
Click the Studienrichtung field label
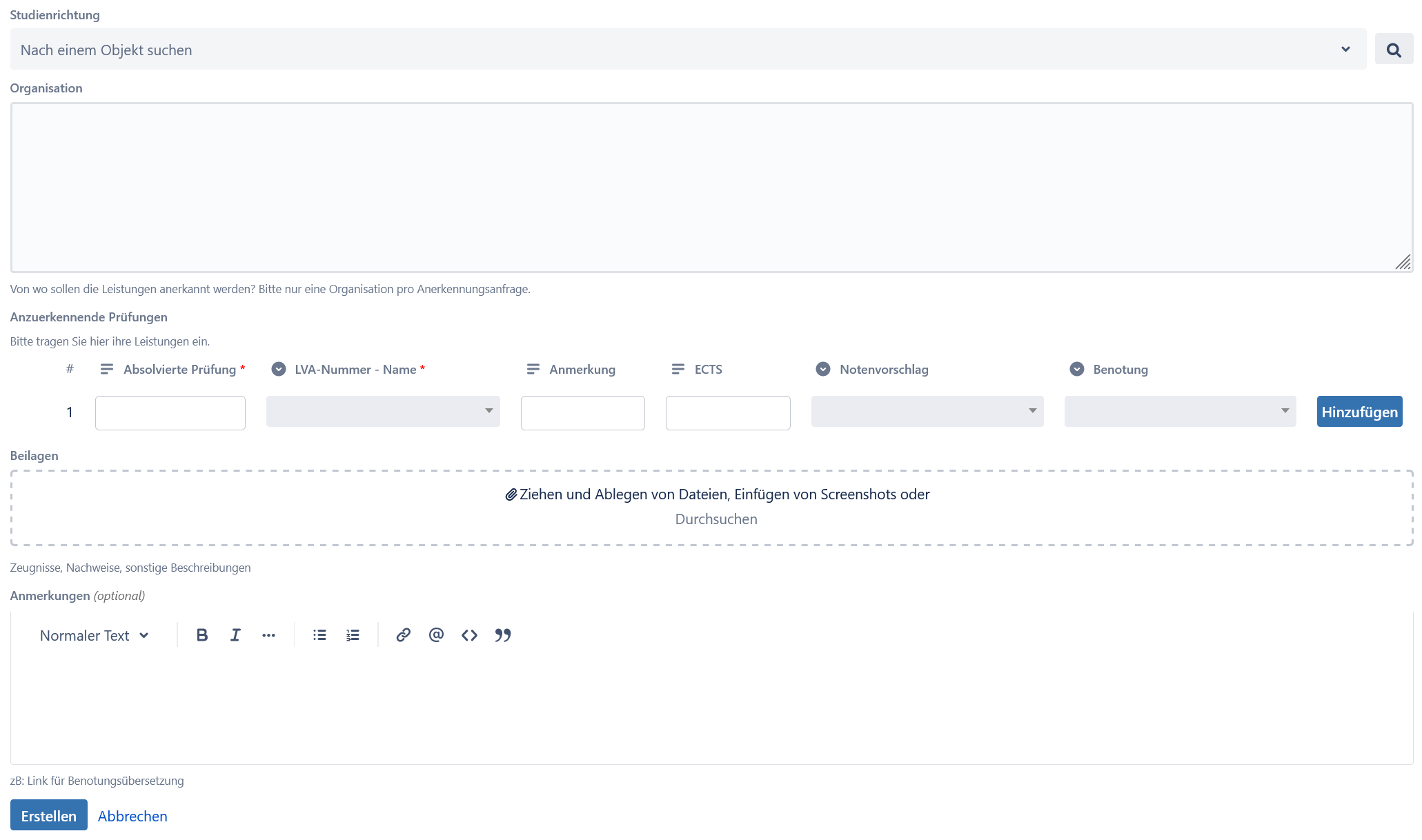coord(55,15)
